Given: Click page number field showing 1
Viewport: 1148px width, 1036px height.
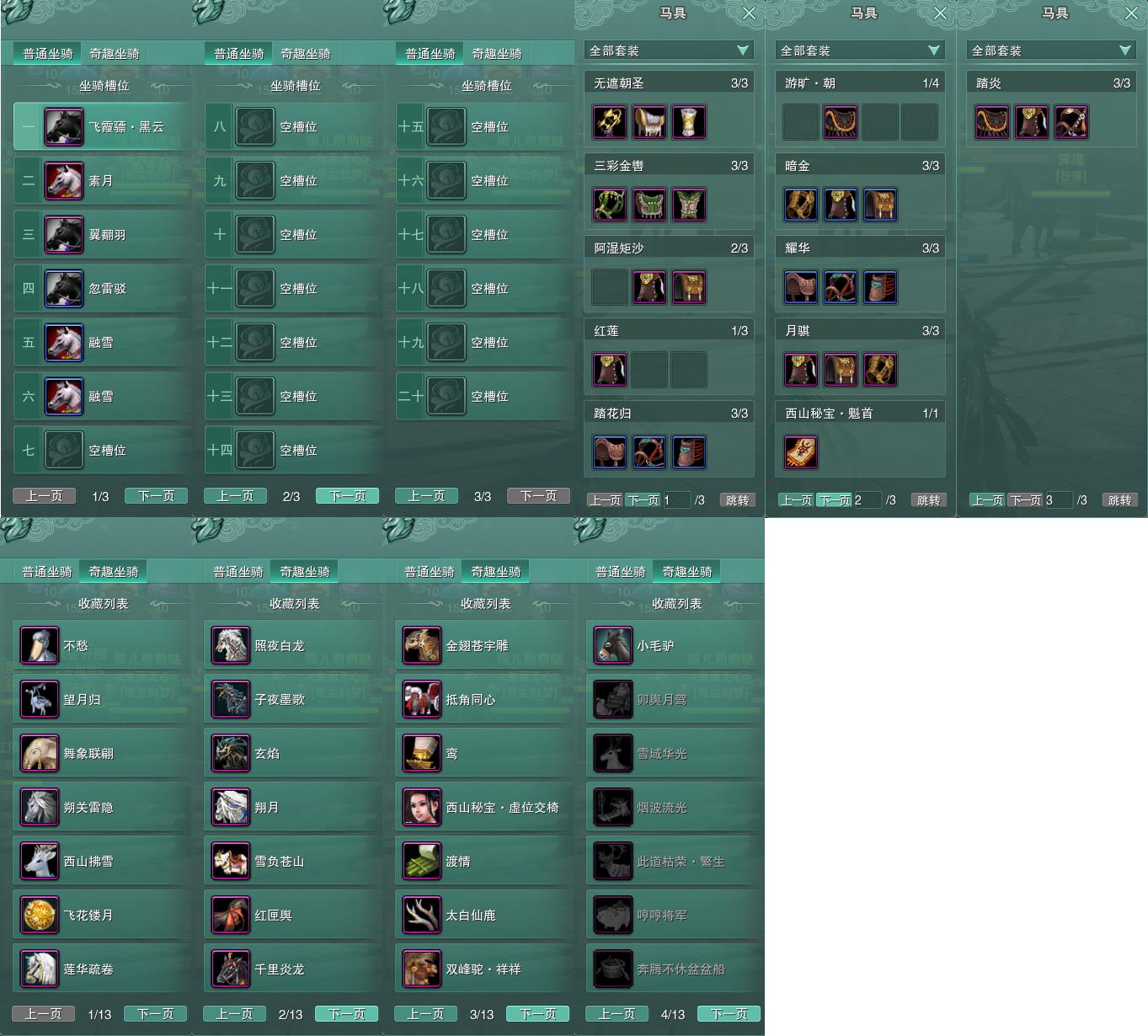Looking at the screenshot, I should click(x=676, y=500).
